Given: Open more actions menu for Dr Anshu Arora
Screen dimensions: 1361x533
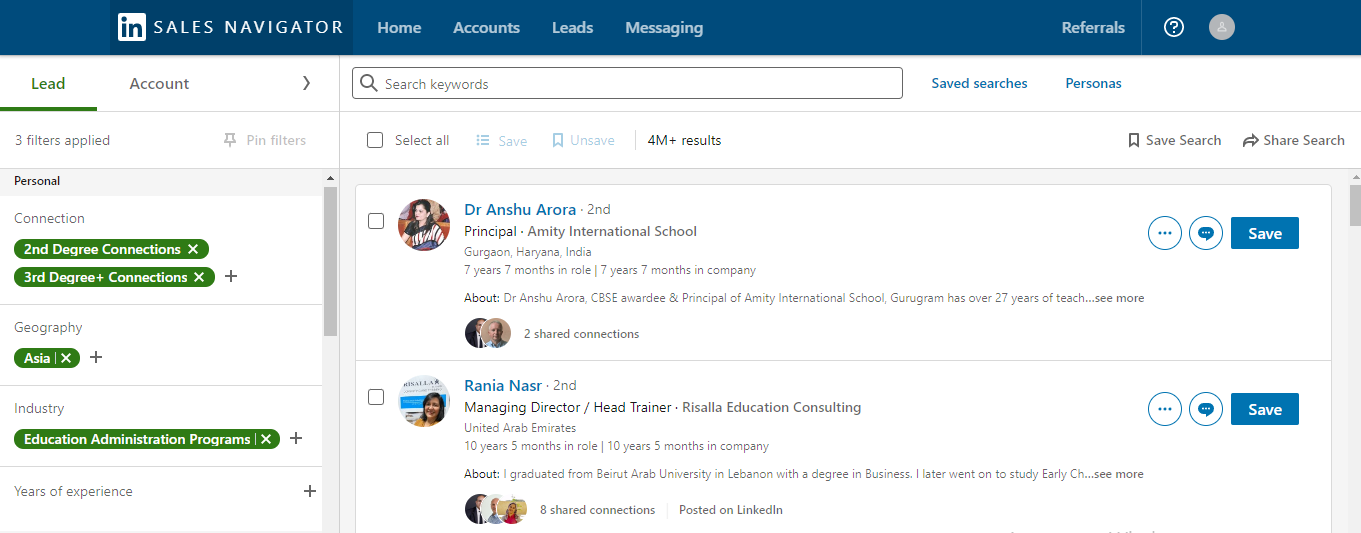Looking at the screenshot, I should coord(1165,233).
